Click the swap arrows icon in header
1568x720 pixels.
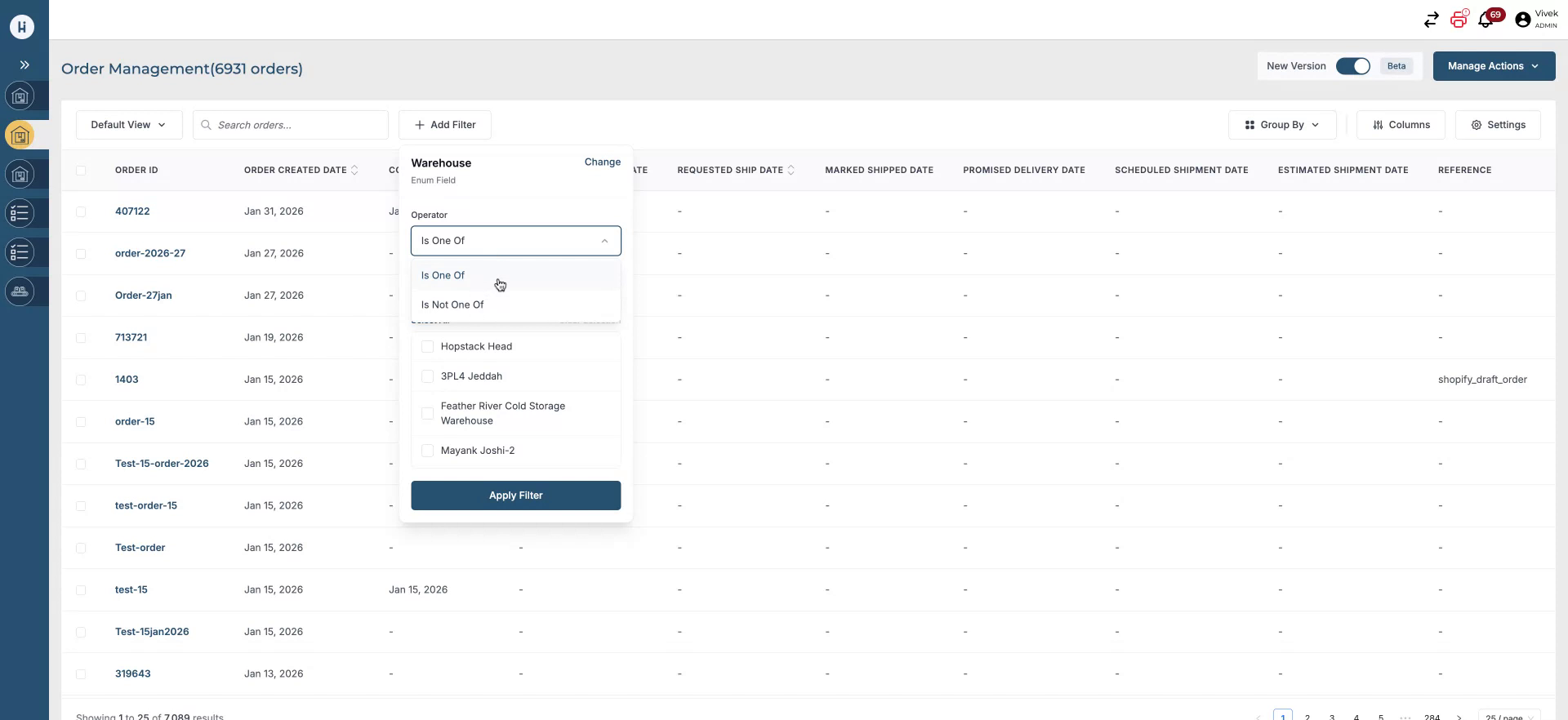click(x=1431, y=20)
